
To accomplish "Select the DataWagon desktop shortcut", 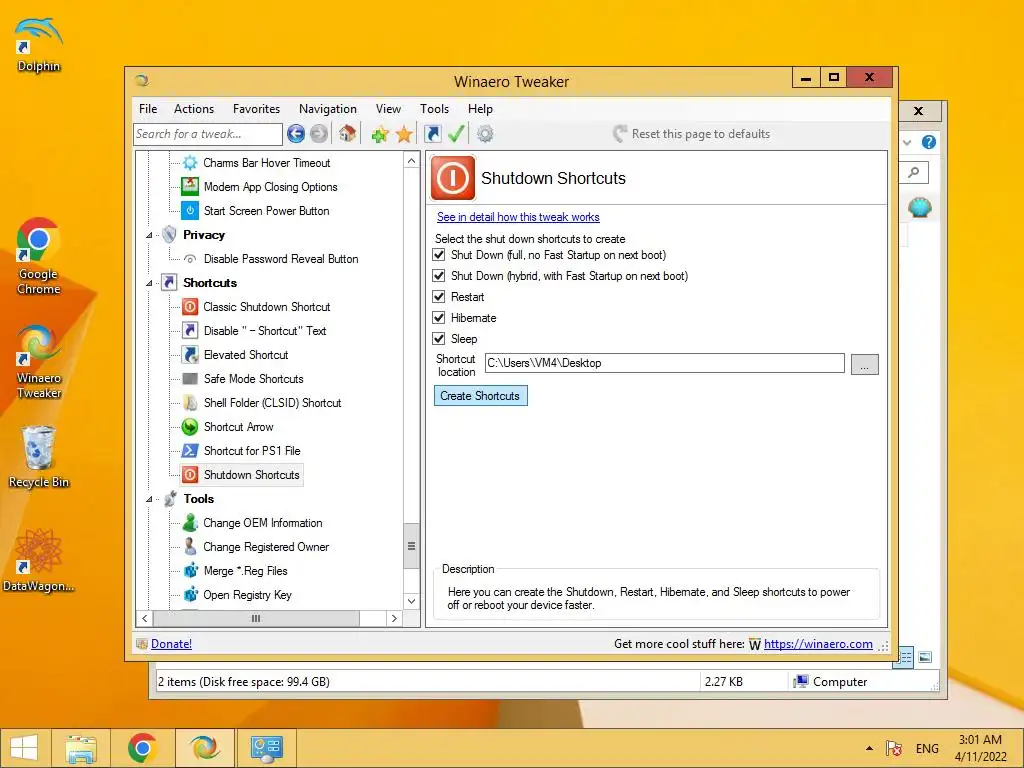I will click(38, 560).
